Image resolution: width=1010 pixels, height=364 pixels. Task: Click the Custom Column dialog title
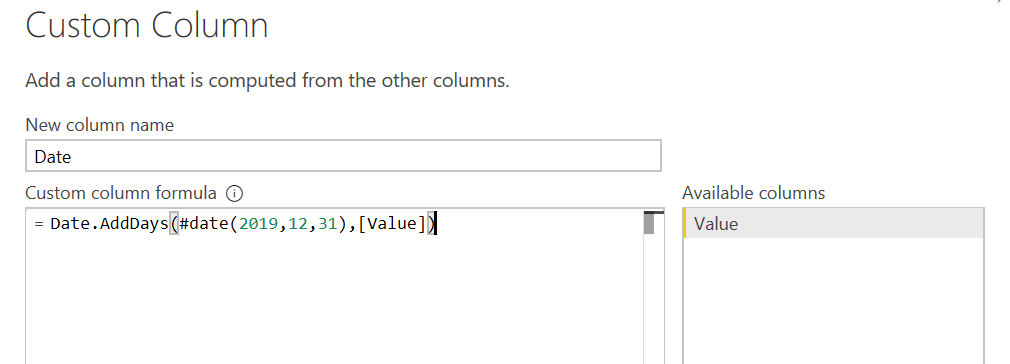coord(147,26)
